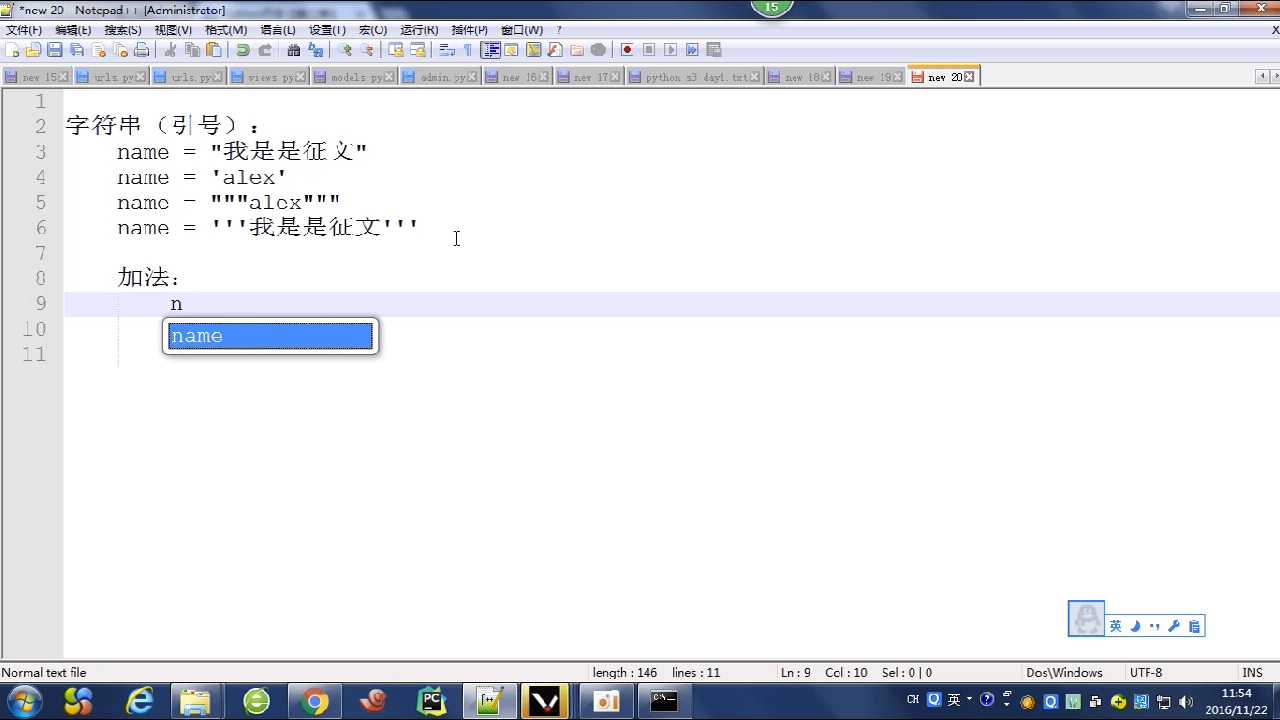
Task: Click the Save All toolbar icon
Action: tap(77, 50)
